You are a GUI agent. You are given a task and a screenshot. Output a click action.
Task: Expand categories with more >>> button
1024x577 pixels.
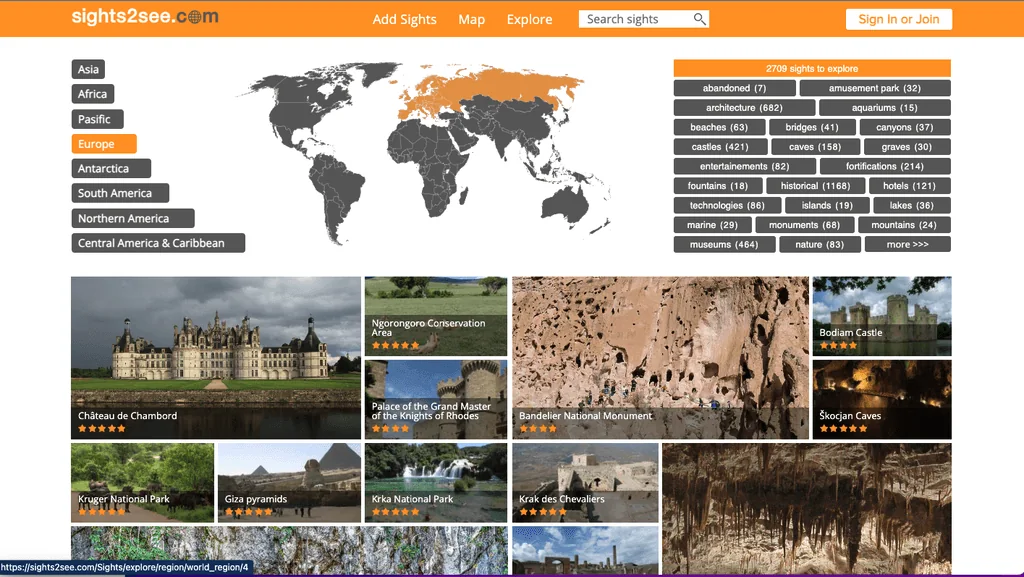coord(908,245)
